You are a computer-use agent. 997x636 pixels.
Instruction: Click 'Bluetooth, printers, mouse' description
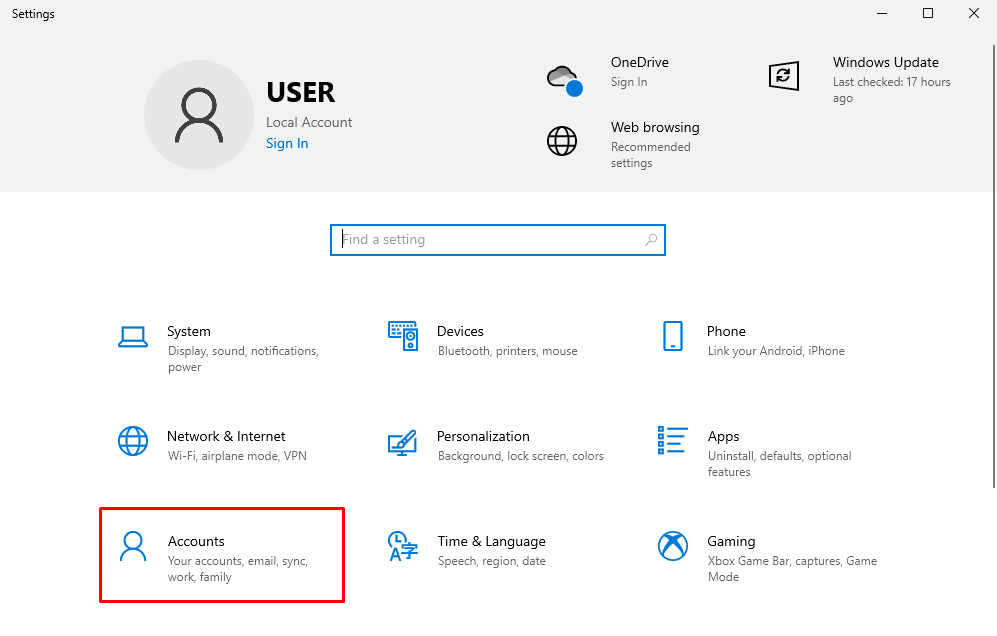point(507,351)
